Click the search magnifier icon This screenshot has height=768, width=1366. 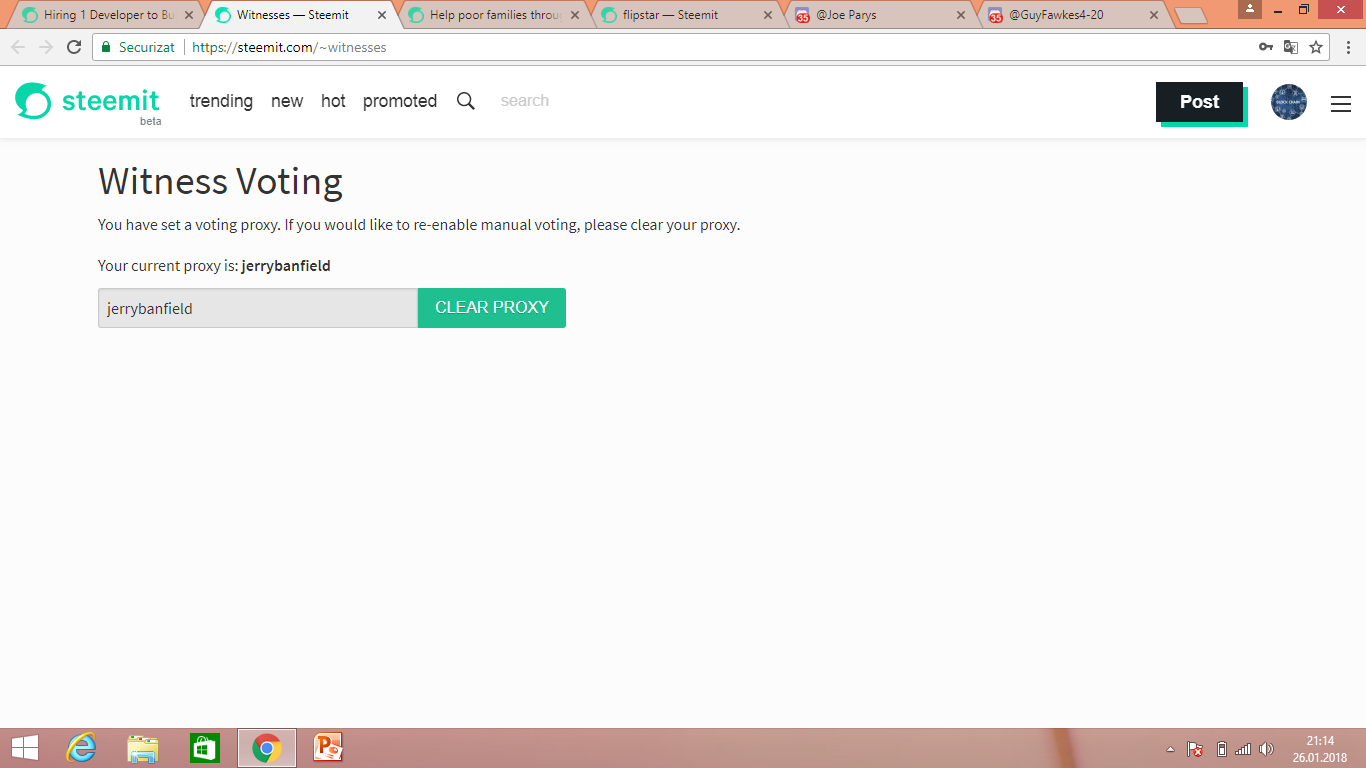point(466,101)
